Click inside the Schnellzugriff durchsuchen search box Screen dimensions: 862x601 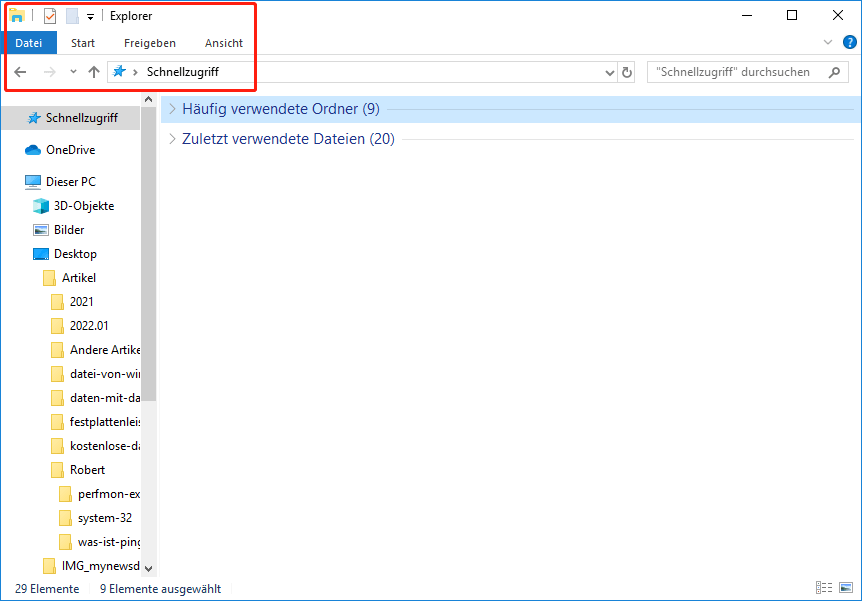click(745, 71)
